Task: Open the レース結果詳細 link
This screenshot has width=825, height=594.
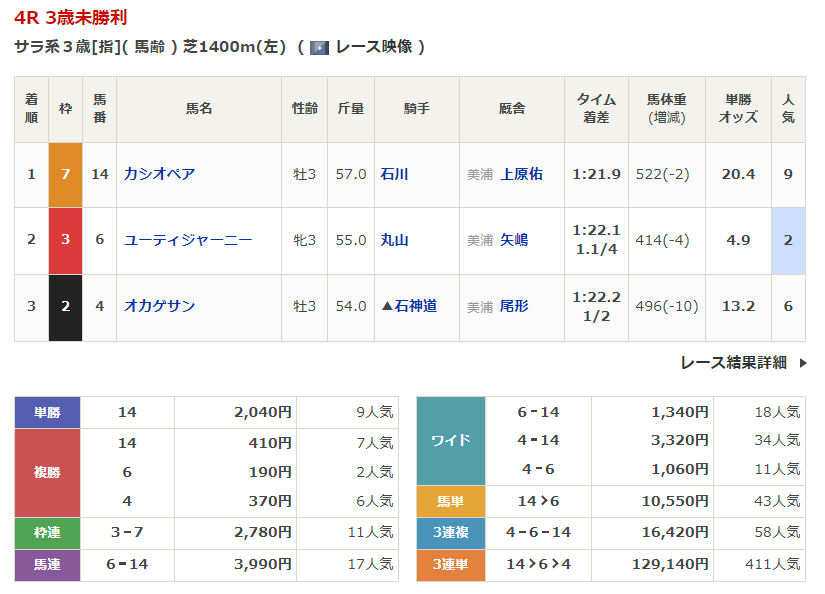Action: (733, 363)
